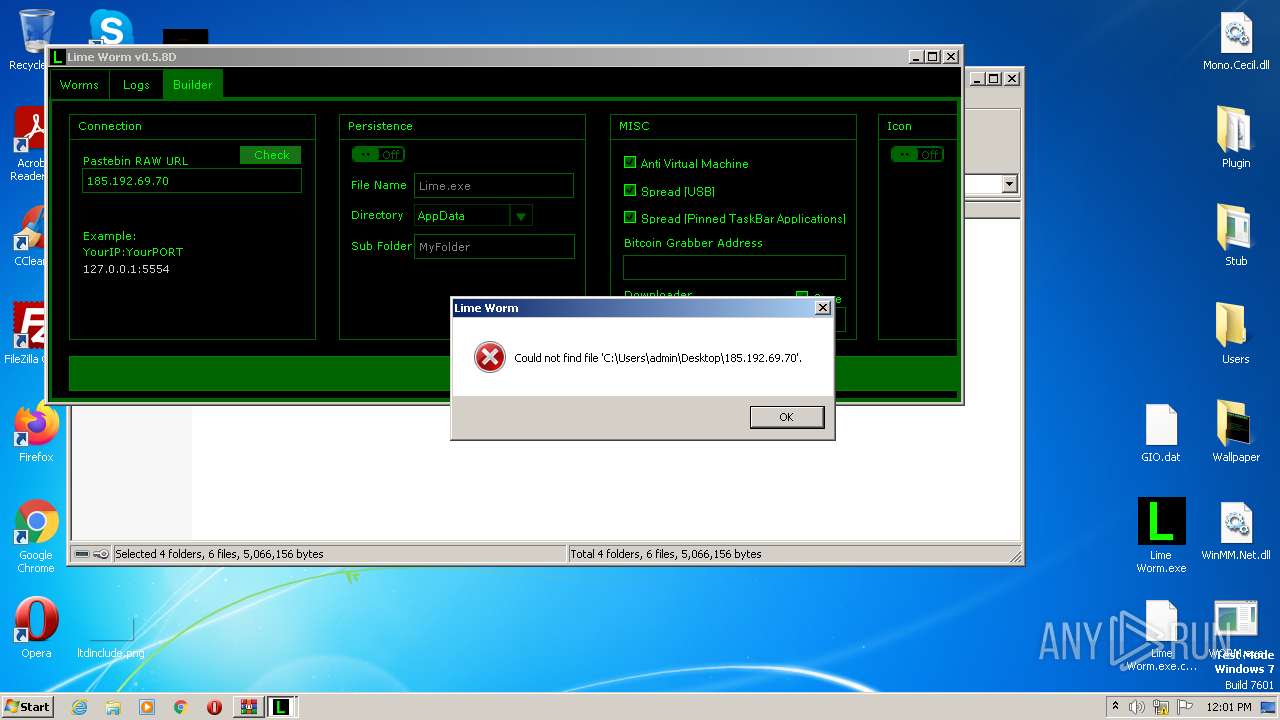Check the Spread [USB] option
The height and width of the screenshot is (720, 1280).
point(630,190)
